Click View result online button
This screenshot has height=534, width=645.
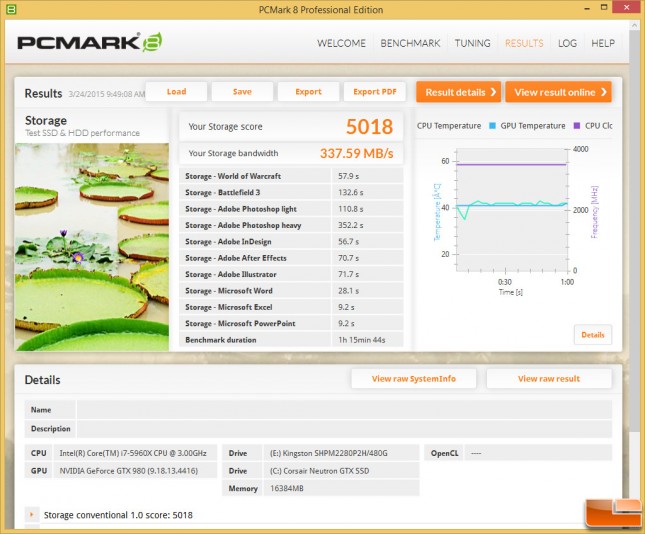[x=558, y=92]
